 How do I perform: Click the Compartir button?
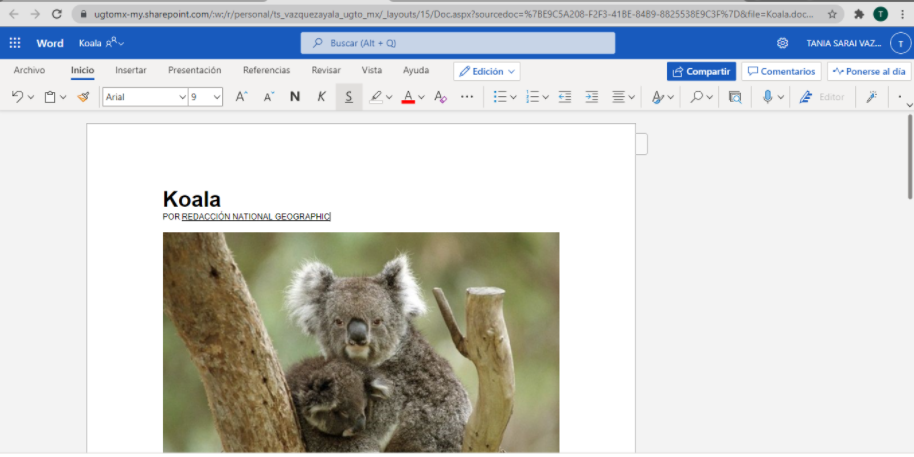point(701,71)
